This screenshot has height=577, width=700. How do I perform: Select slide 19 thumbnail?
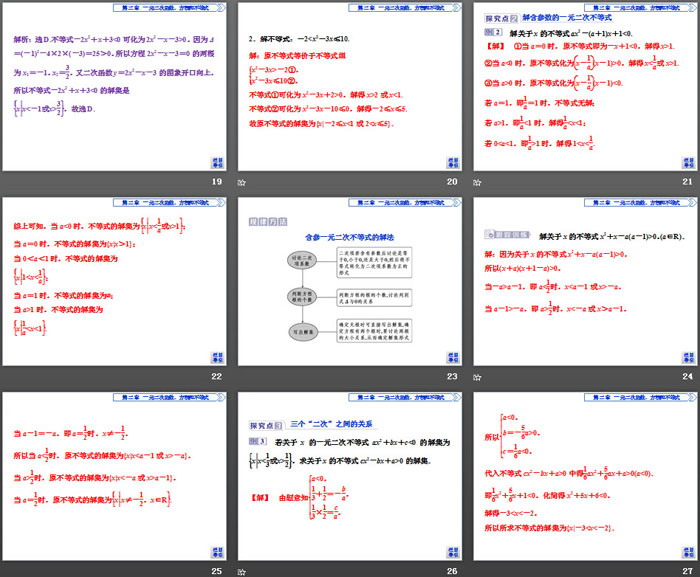point(114,87)
